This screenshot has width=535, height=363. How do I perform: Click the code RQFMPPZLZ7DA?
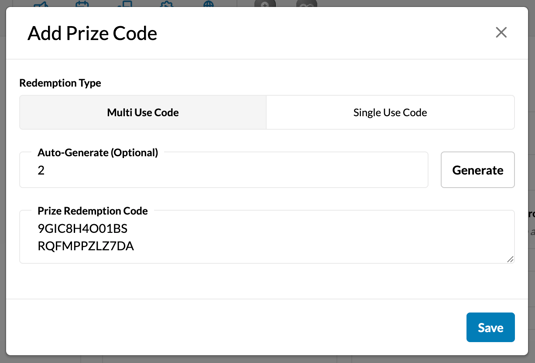pyautogui.click(x=86, y=246)
